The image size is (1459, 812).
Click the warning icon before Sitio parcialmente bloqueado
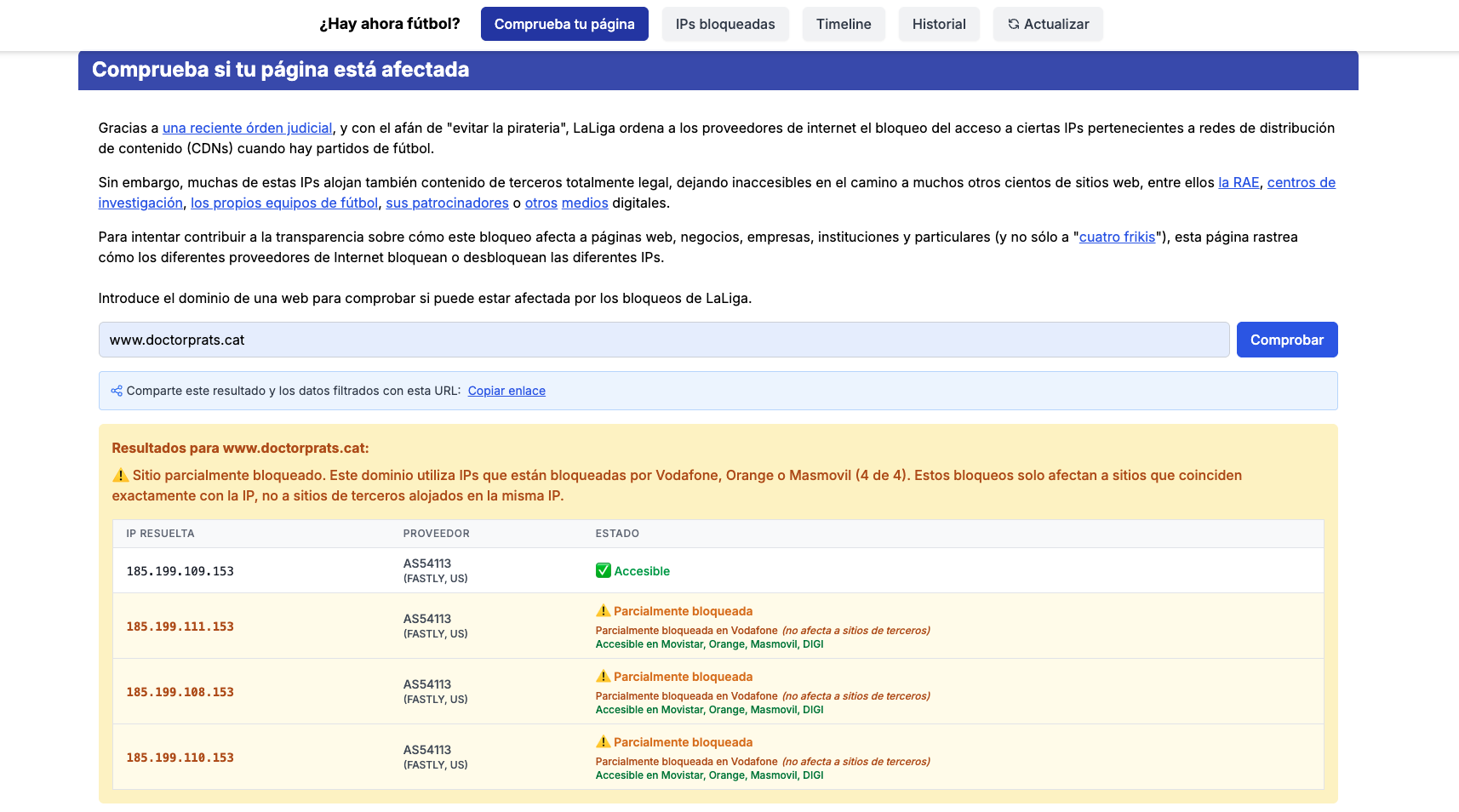coord(120,475)
